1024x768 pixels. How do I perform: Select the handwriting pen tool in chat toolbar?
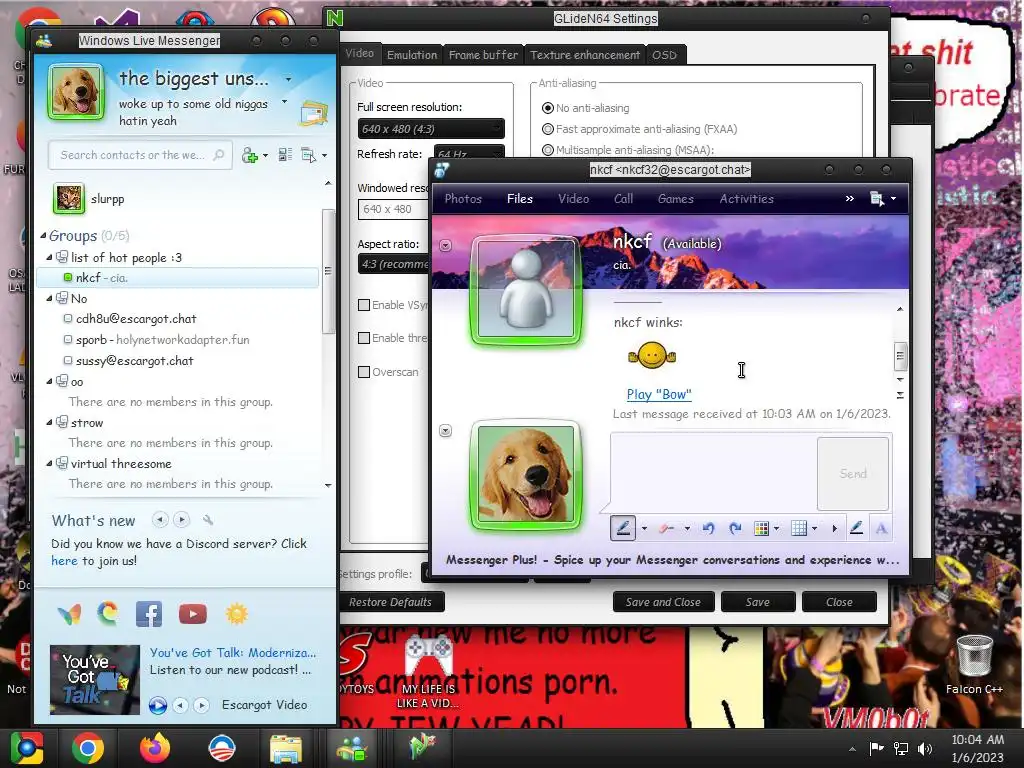tap(623, 528)
